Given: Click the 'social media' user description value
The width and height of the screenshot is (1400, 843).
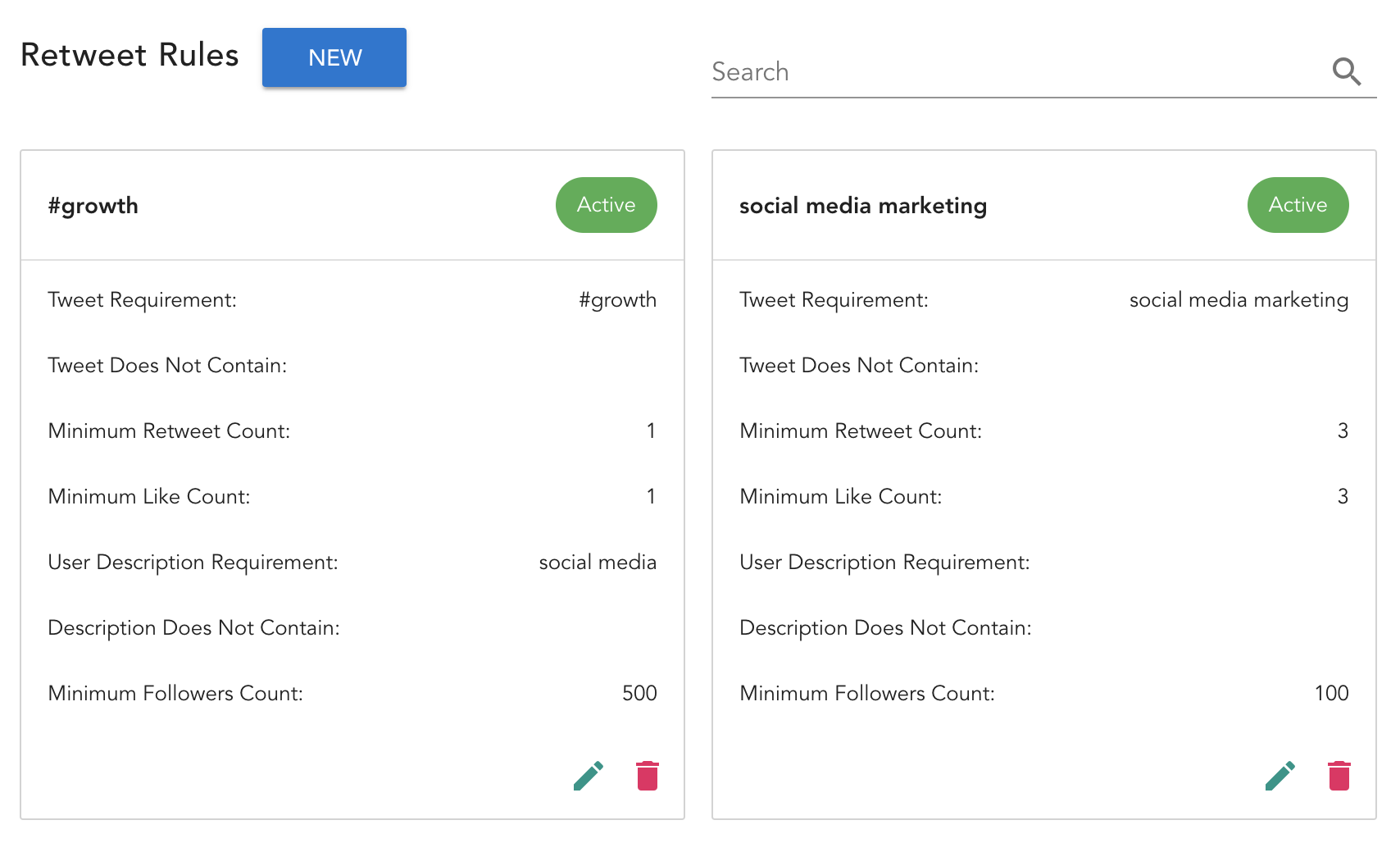Looking at the screenshot, I should (x=598, y=563).
